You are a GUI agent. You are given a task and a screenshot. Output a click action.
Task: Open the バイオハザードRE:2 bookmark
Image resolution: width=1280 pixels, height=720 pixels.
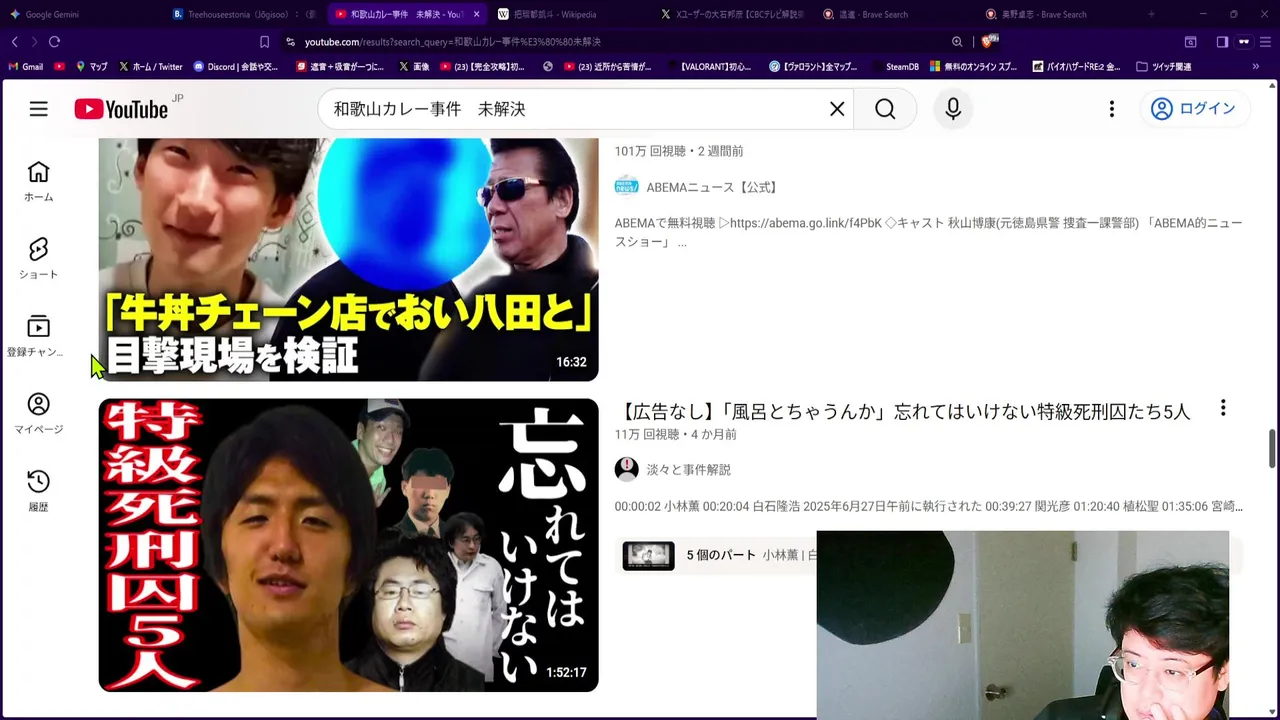pos(1075,67)
